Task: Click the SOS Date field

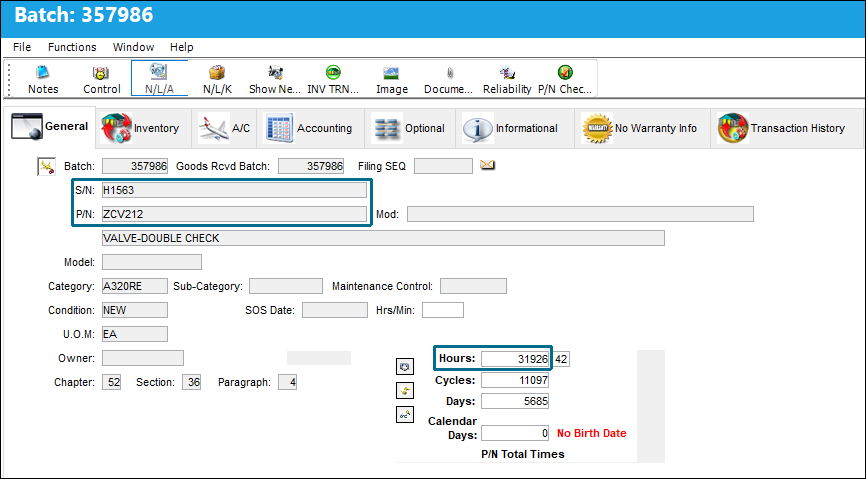Action: click(335, 310)
